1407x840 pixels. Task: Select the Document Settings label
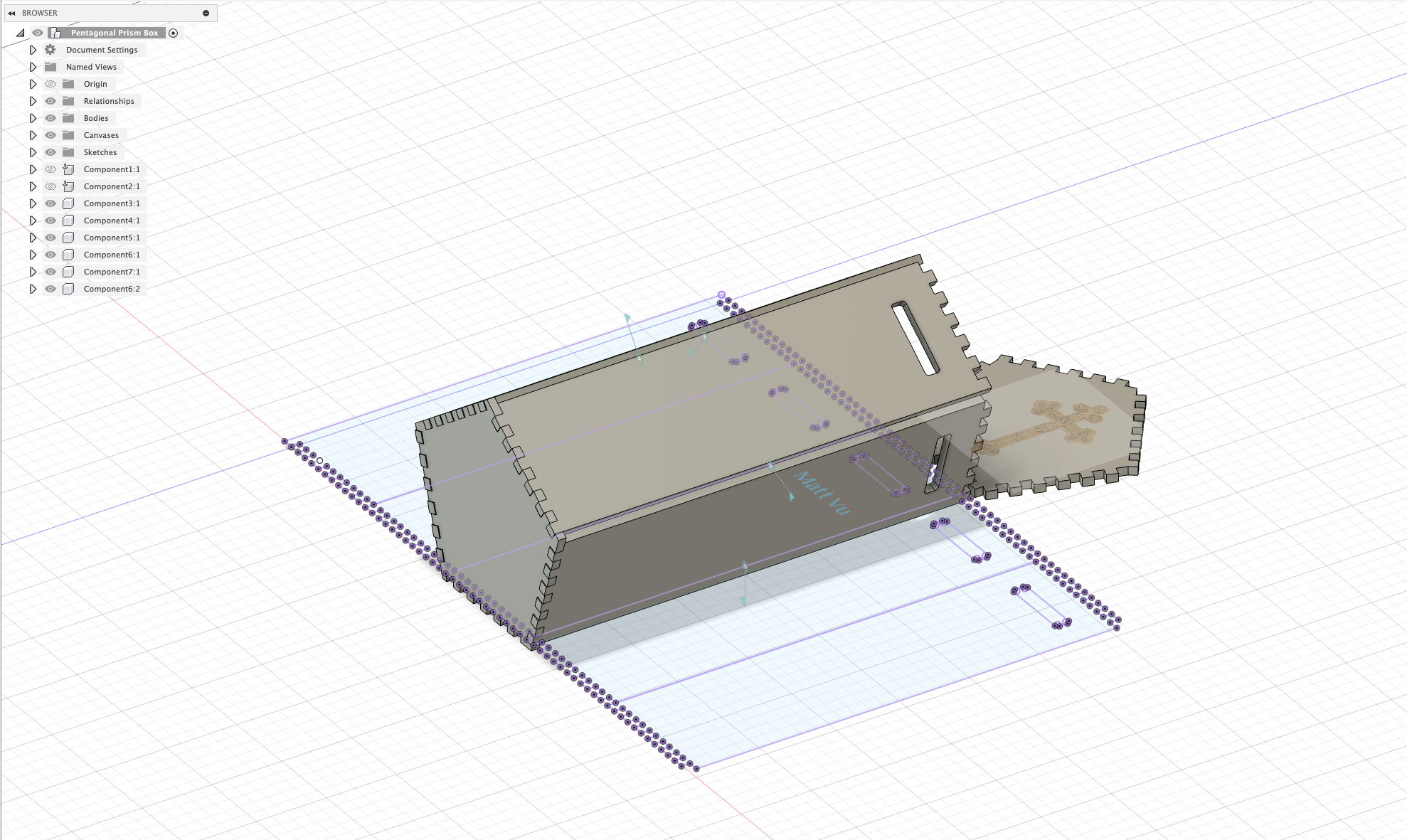tap(102, 50)
